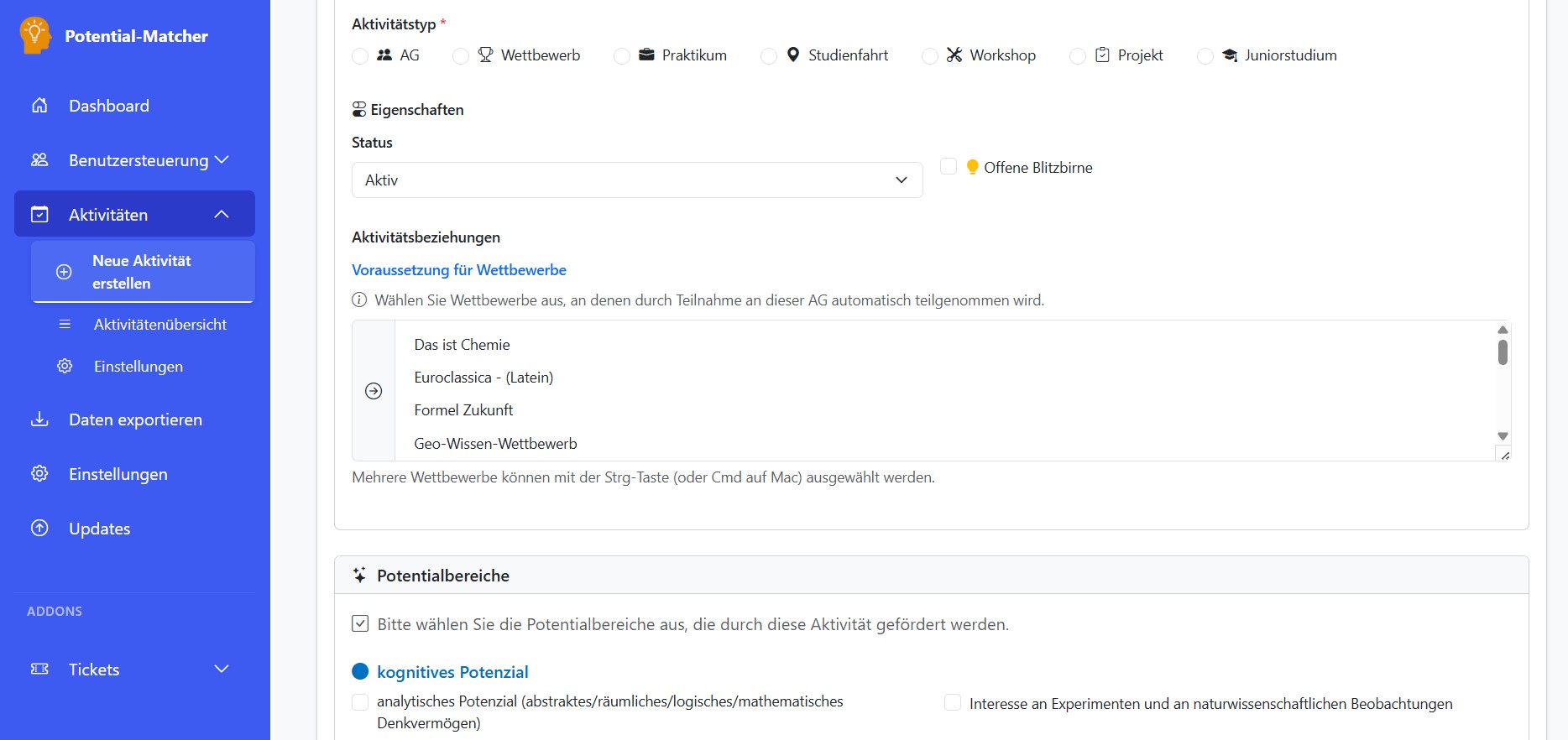
Task: Click the list scrollbar up arrow
Action: [x=1503, y=330]
